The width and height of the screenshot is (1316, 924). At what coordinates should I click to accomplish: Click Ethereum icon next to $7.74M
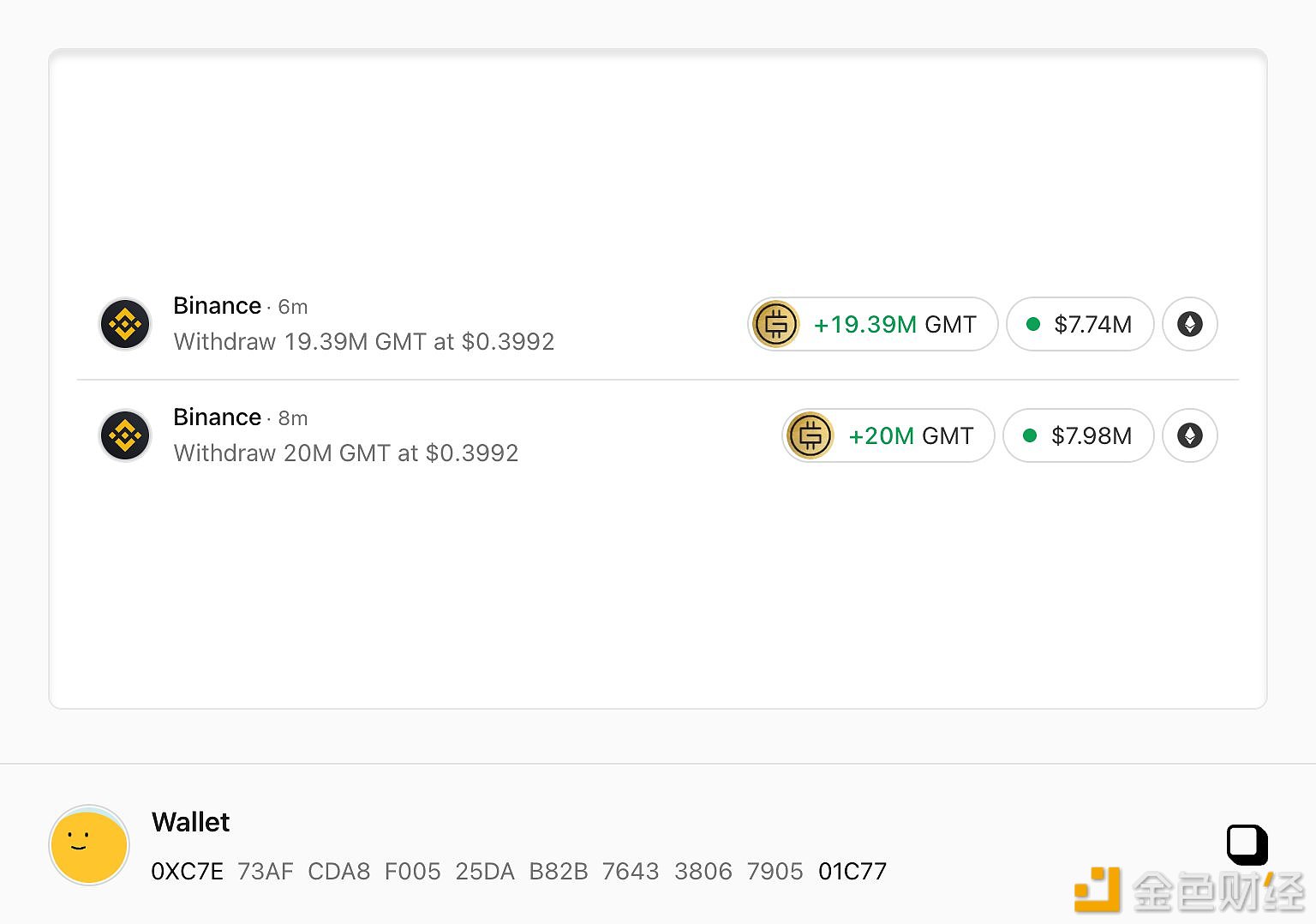point(1189,324)
